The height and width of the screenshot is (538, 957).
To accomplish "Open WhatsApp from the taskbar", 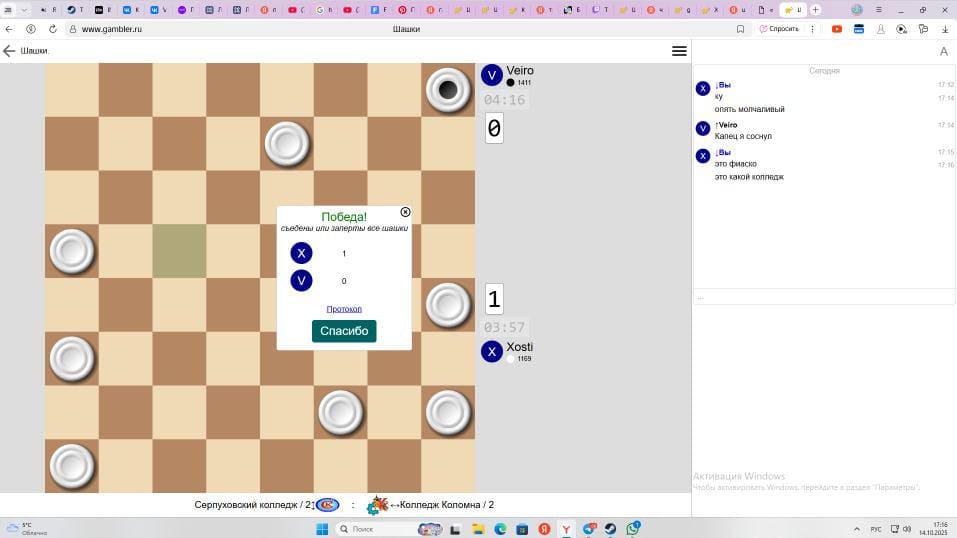I will 632,529.
